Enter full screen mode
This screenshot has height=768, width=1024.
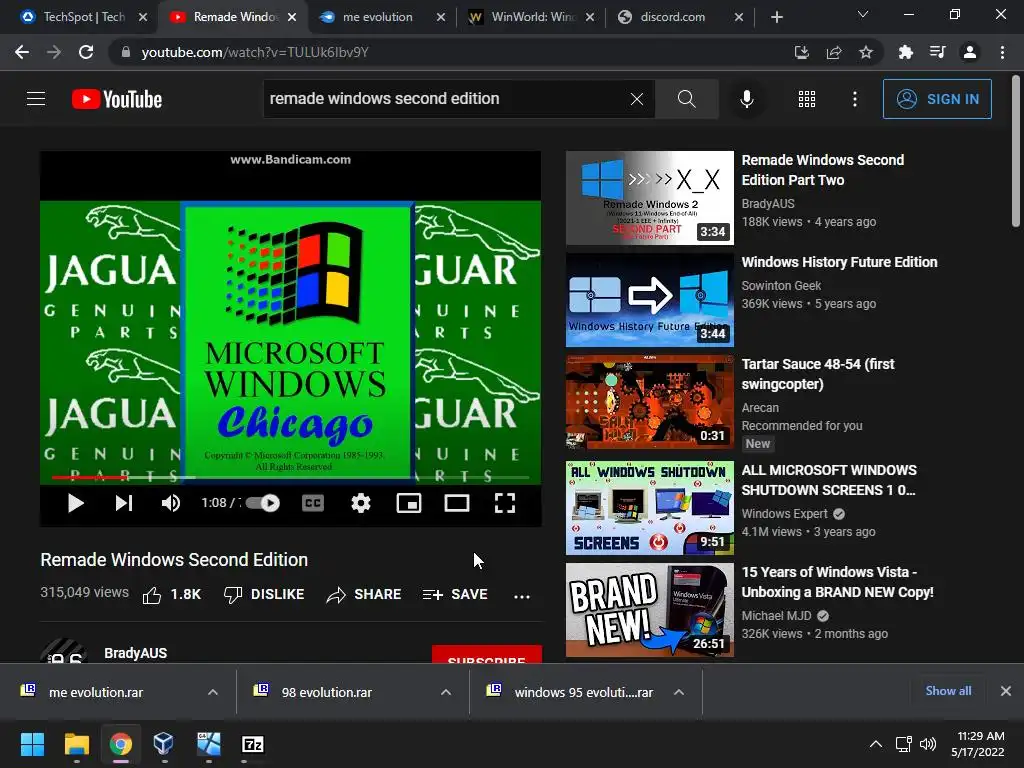[505, 503]
